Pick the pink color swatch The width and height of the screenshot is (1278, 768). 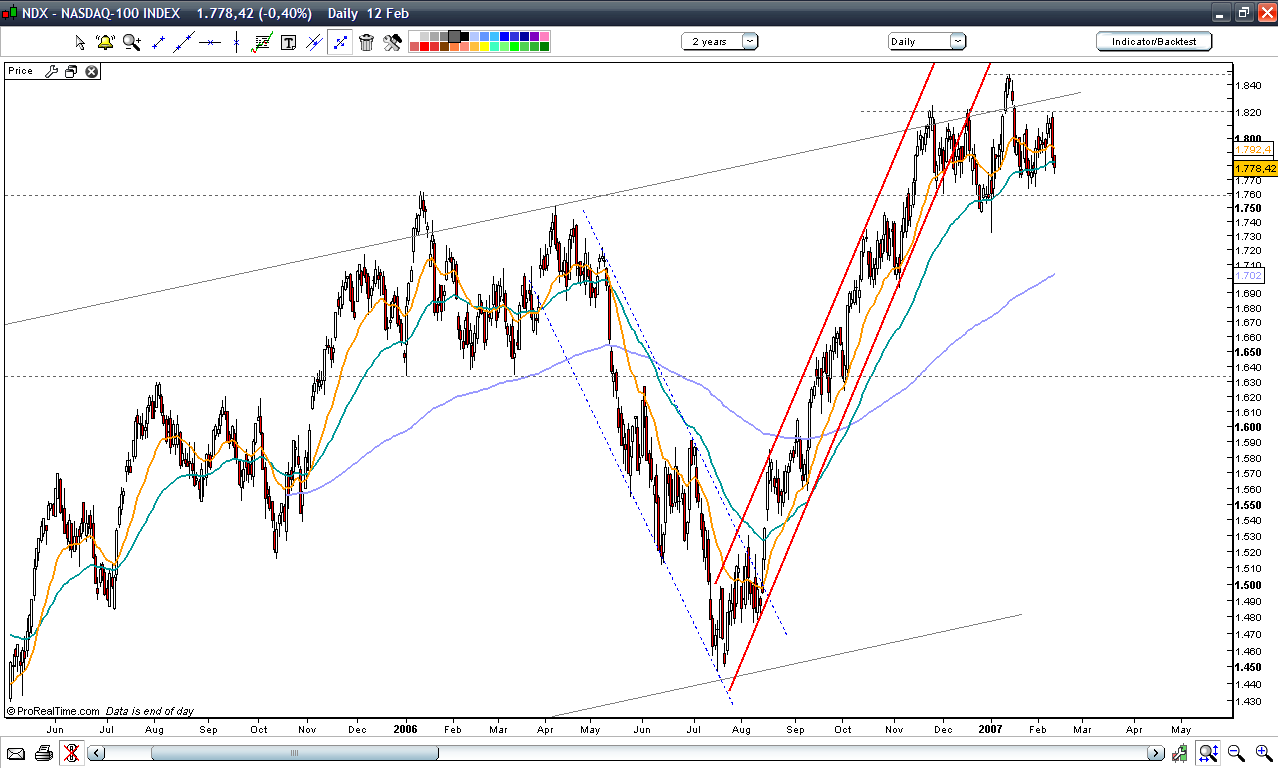(x=544, y=36)
